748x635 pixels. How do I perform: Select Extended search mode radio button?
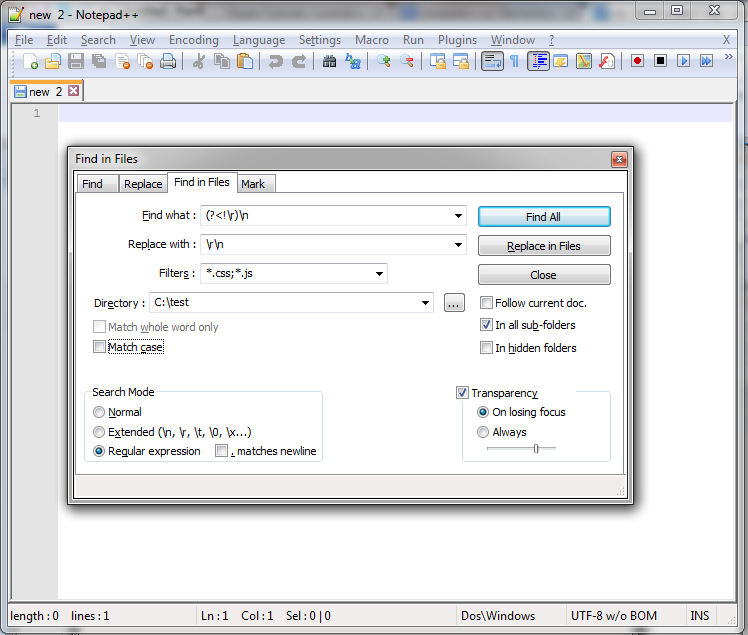(99, 432)
